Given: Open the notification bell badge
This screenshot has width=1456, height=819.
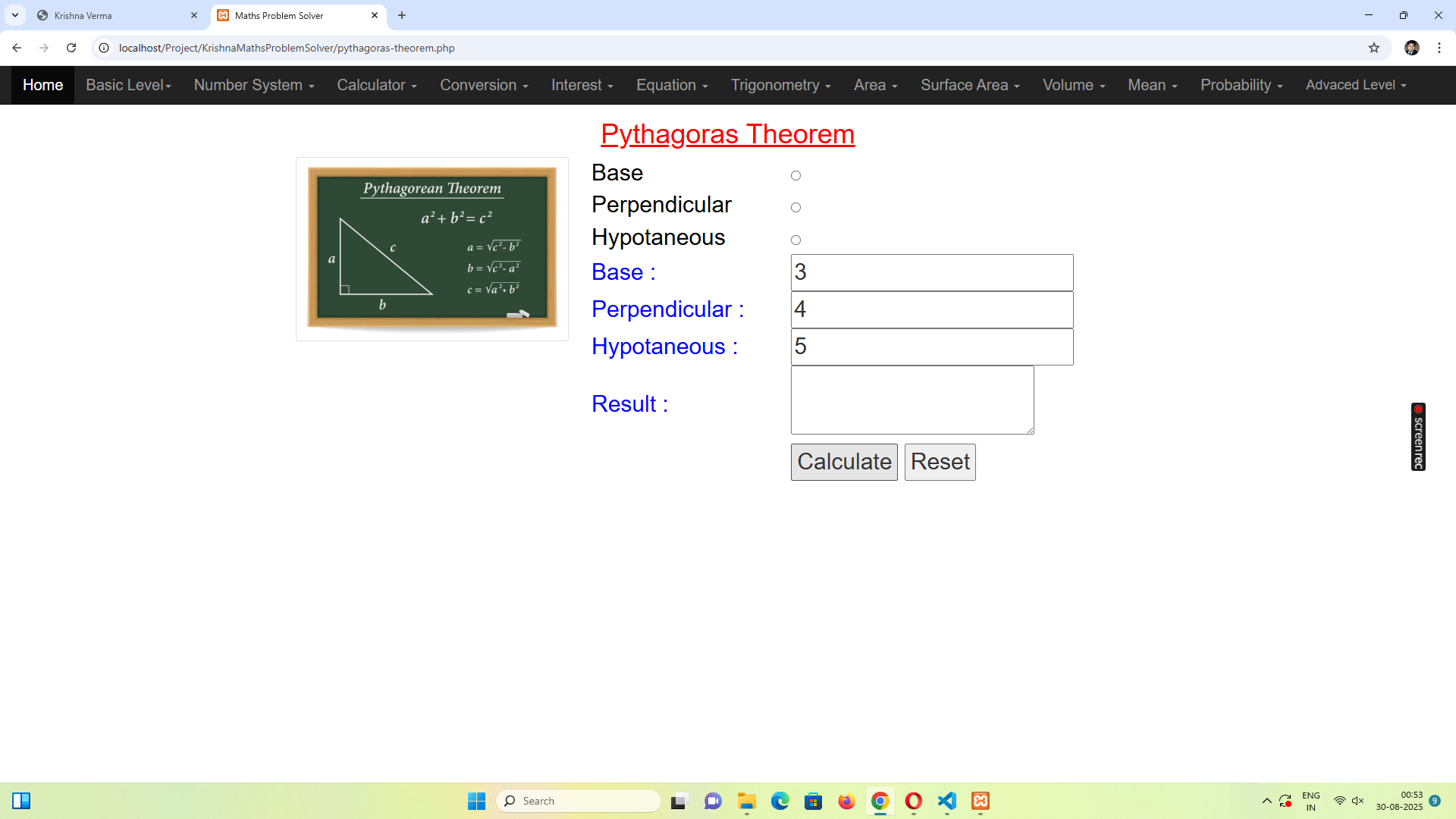Looking at the screenshot, I should [x=1435, y=801].
